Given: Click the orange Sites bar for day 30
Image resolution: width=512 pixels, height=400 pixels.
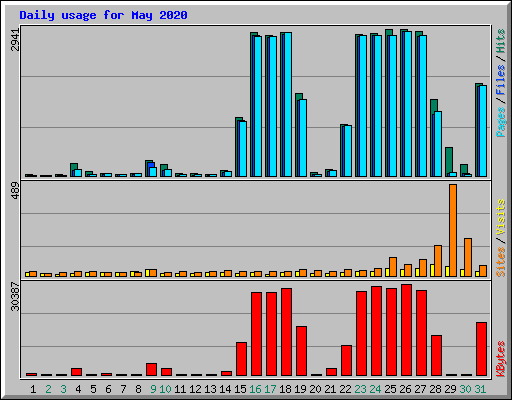Looking at the screenshot, I should pos(468,257).
